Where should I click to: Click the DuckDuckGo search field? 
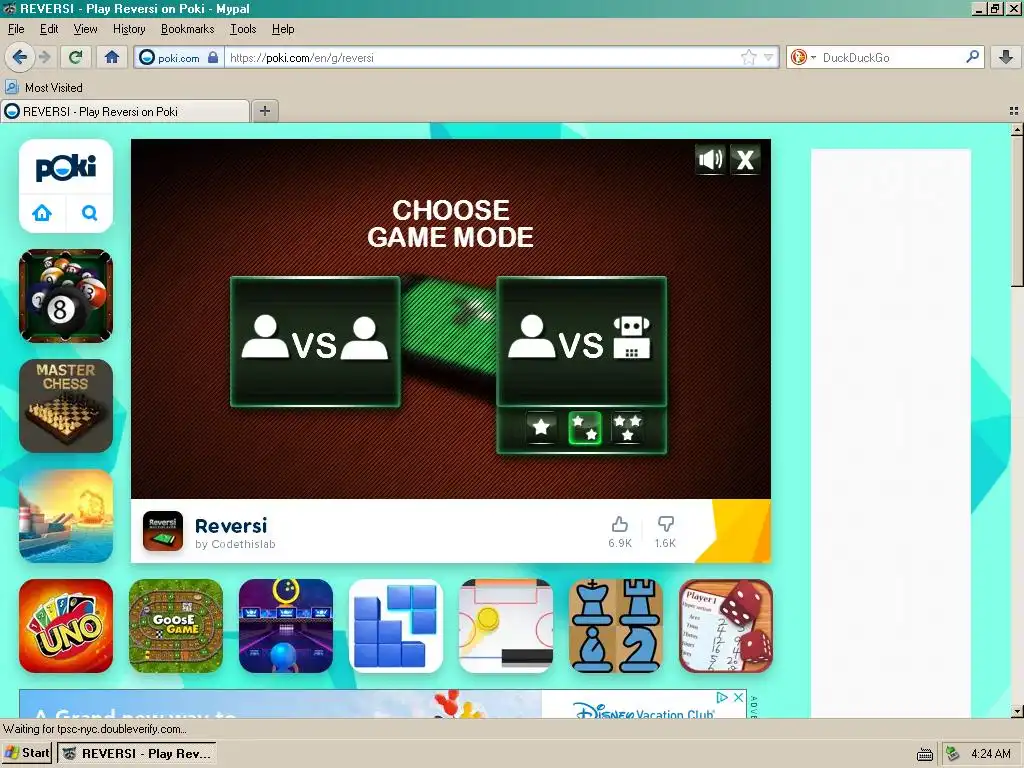(891, 57)
